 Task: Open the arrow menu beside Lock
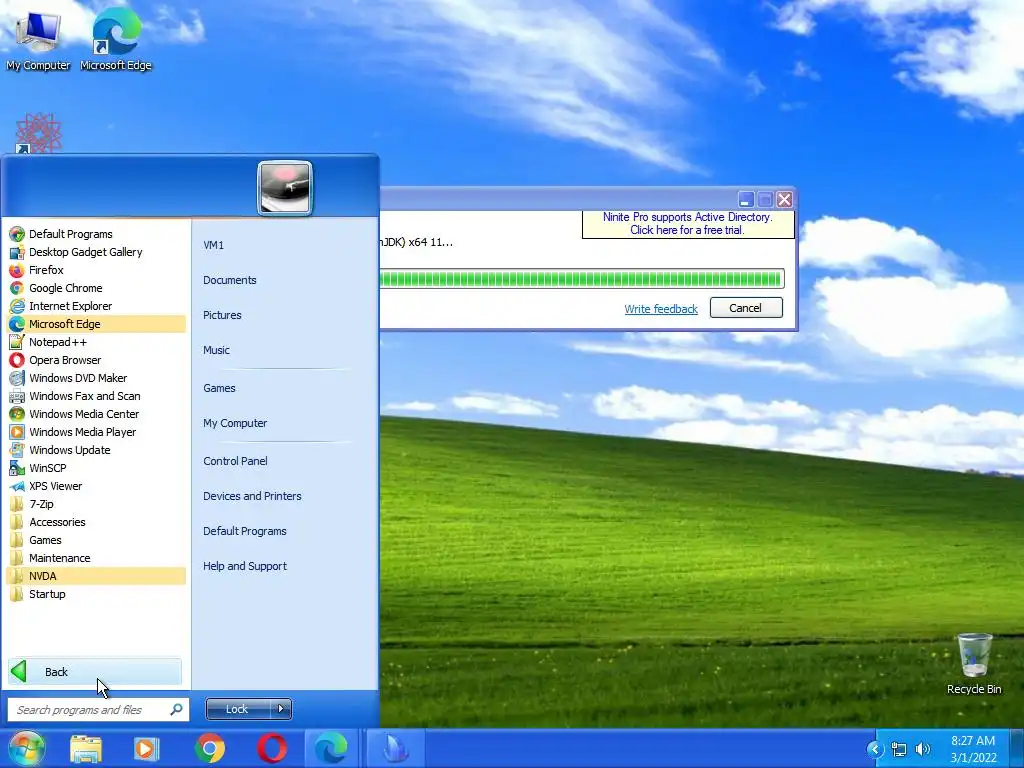[281, 709]
